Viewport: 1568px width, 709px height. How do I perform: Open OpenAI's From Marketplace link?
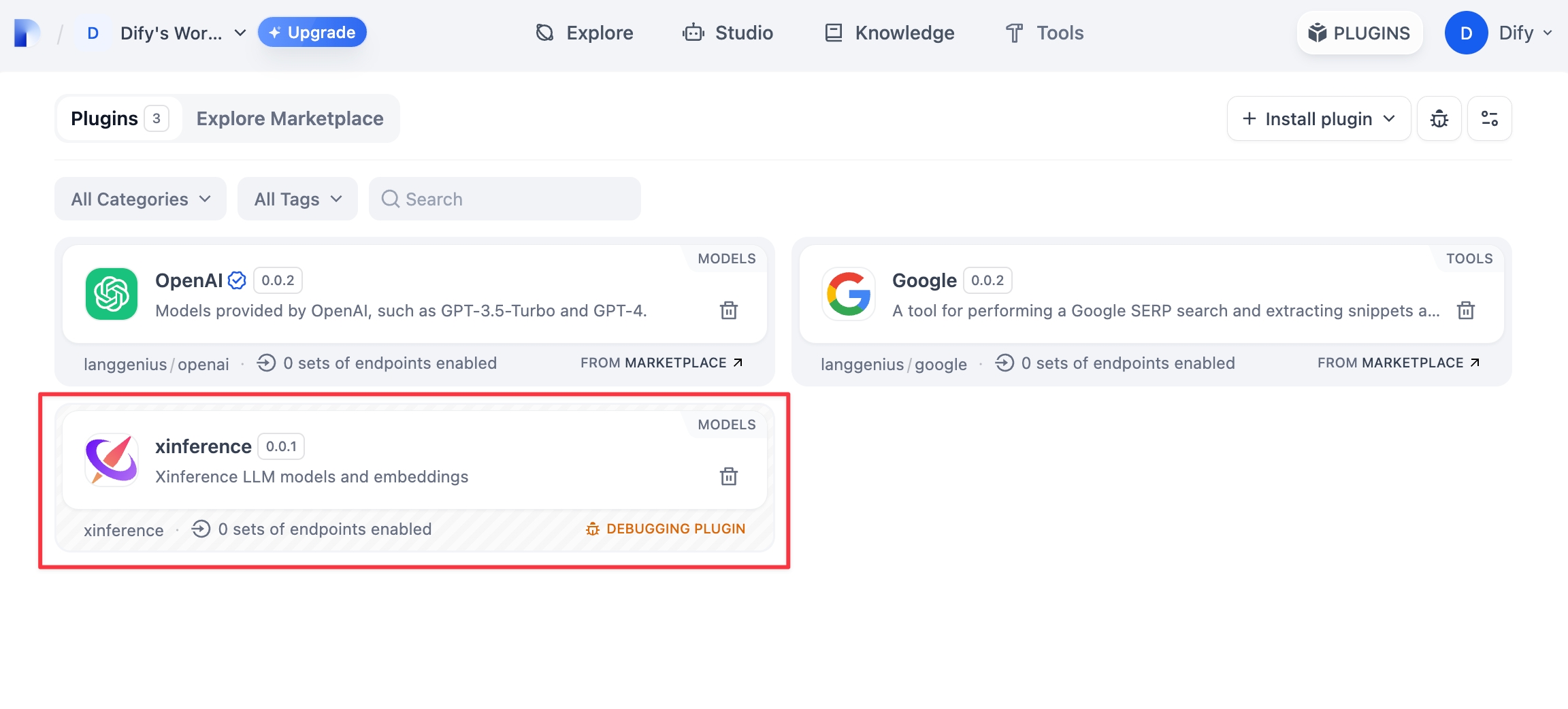click(x=661, y=363)
